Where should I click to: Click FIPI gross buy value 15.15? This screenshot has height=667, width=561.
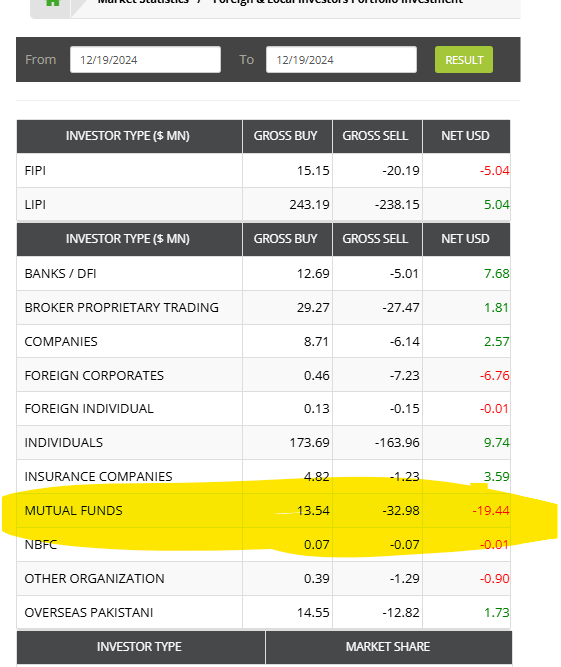tap(313, 171)
